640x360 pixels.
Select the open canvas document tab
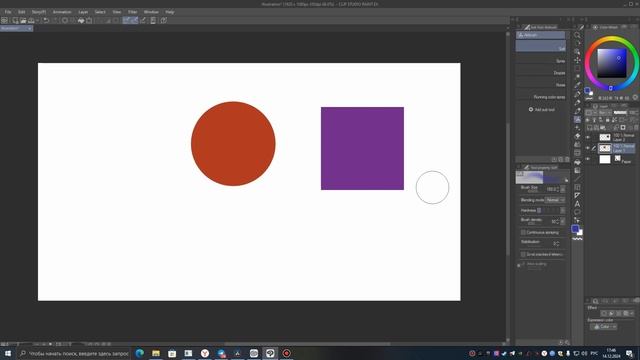tap(16, 29)
